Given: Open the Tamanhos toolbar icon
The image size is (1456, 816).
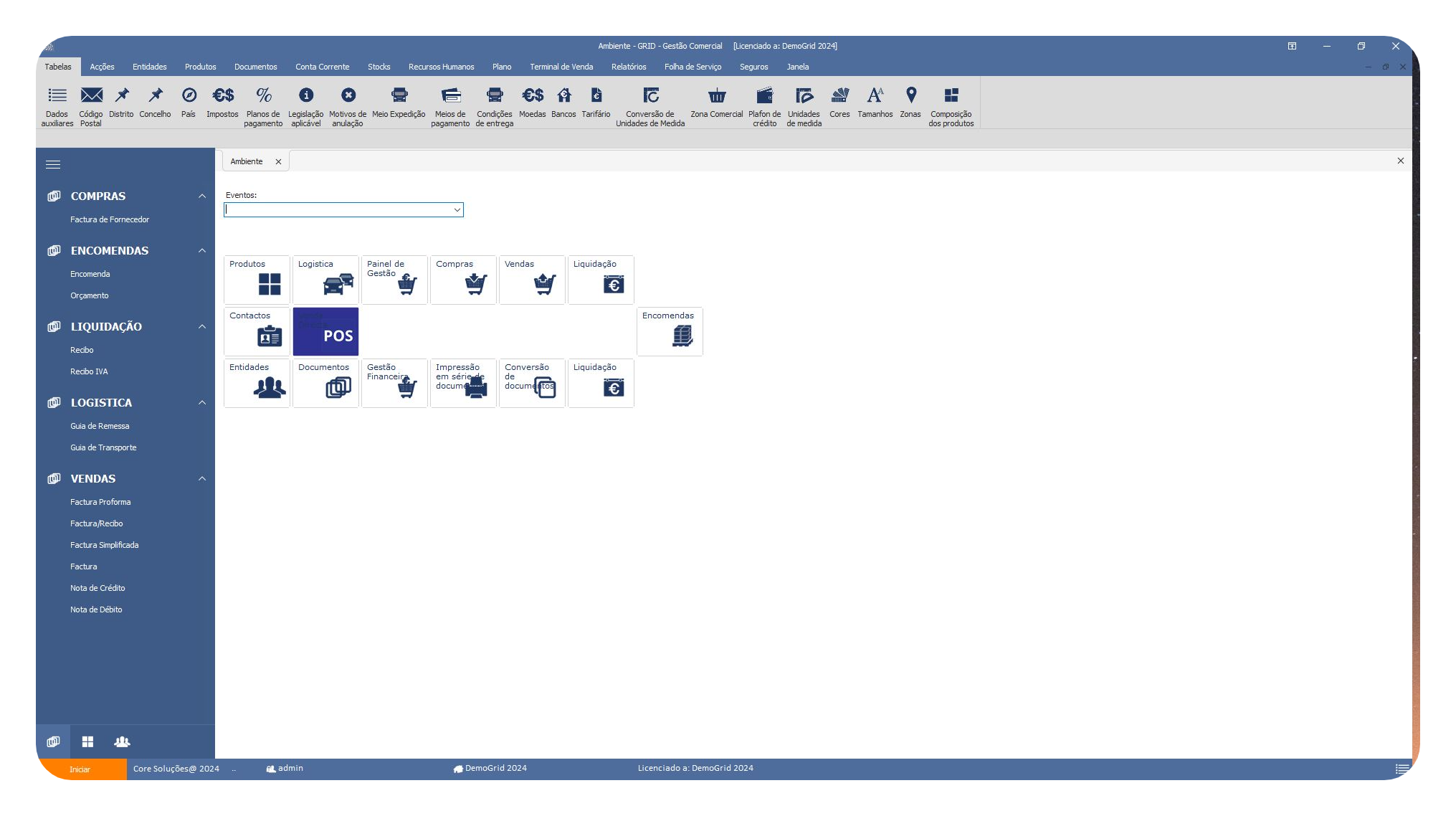Looking at the screenshot, I should tap(875, 96).
